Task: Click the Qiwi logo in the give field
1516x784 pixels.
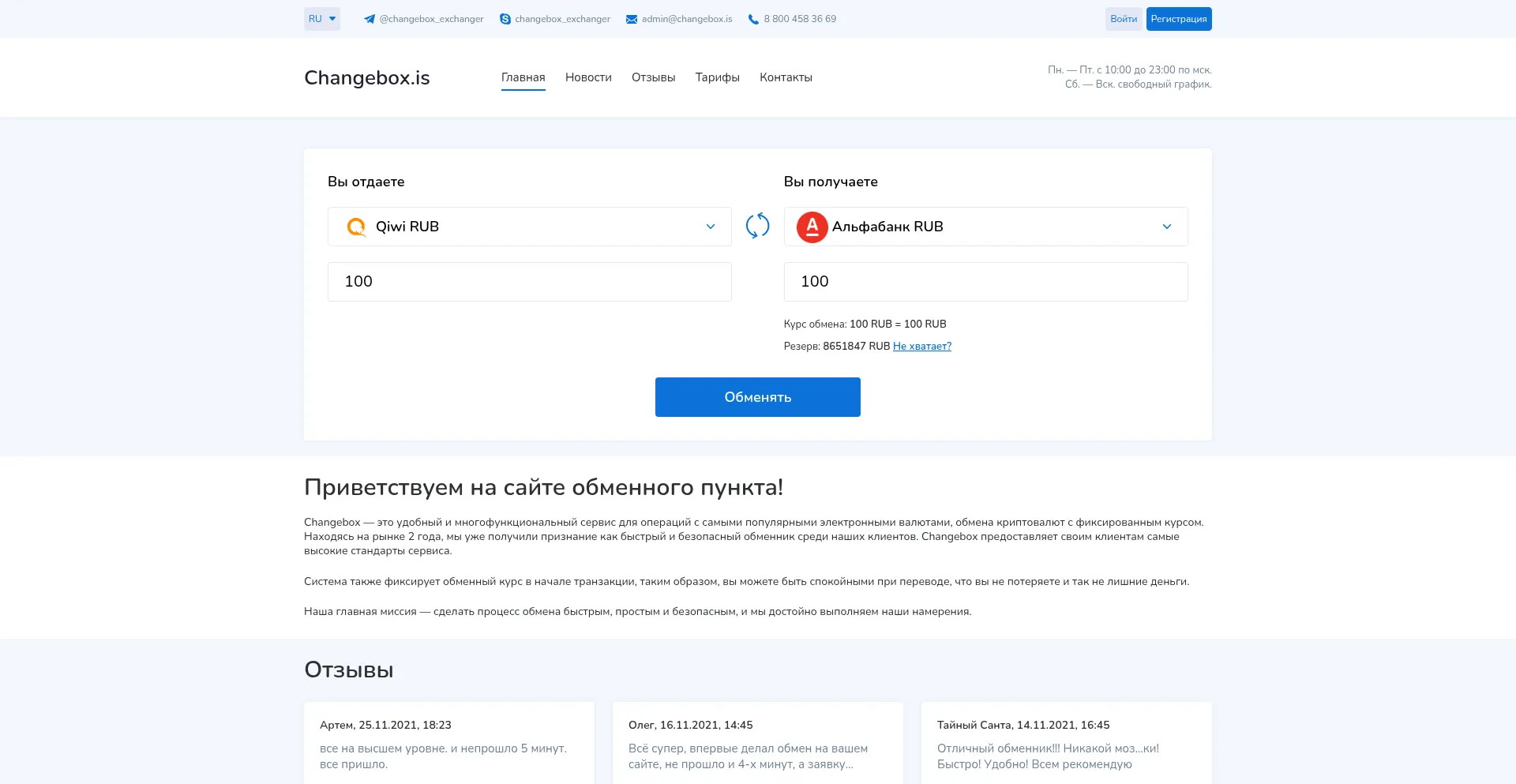Action: pyautogui.click(x=356, y=227)
